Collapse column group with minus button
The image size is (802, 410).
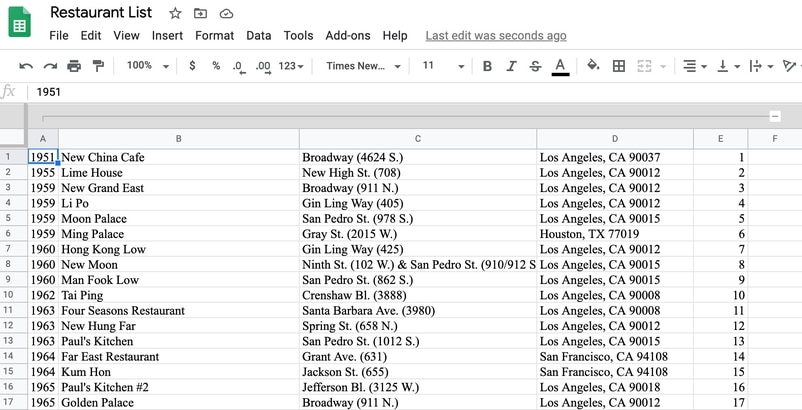tap(775, 116)
